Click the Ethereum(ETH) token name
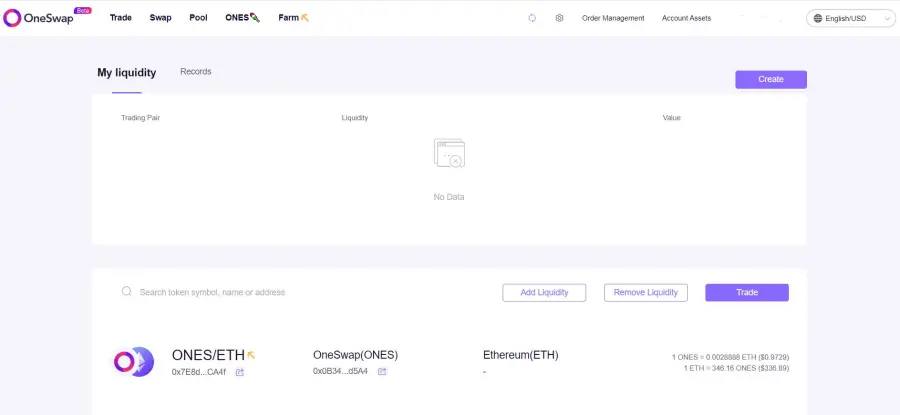 pyautogui.click(x=521, y=355)
